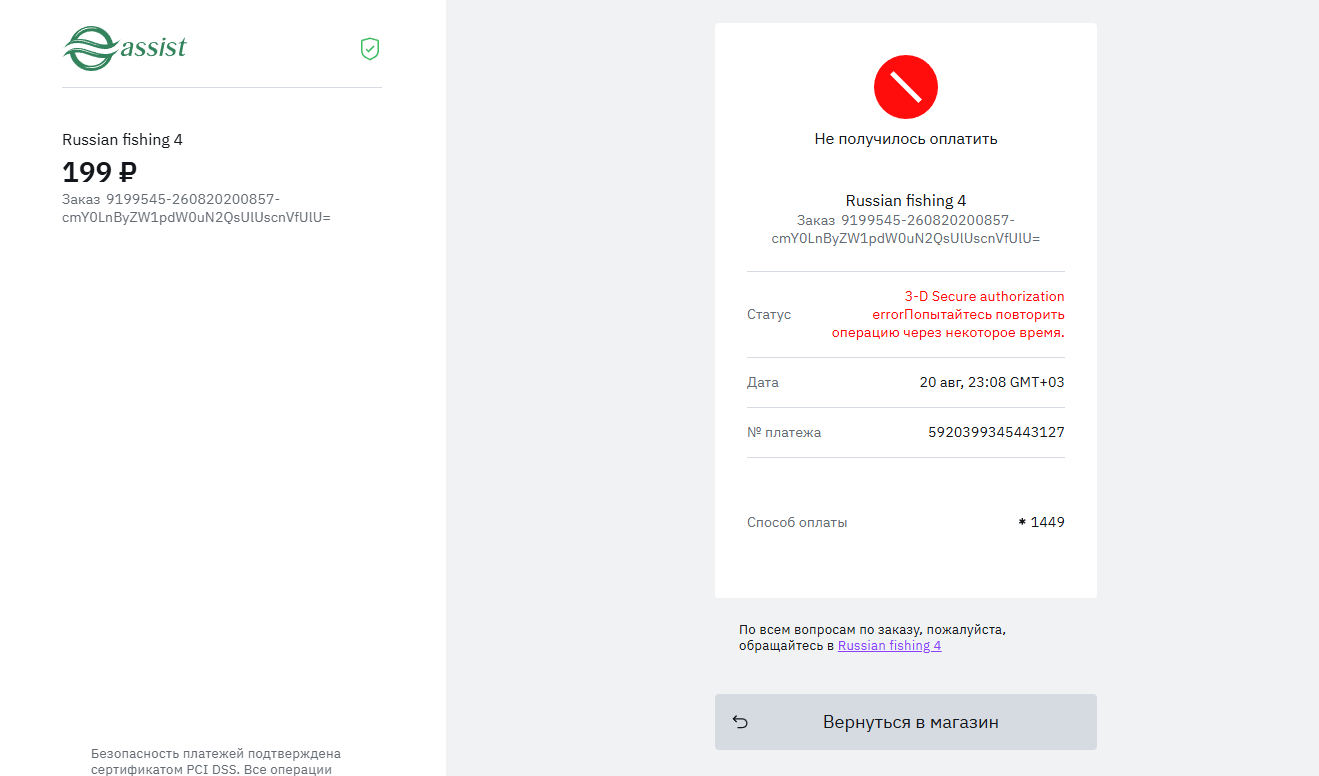Click the Russian fishing 4 title in the sidebar
Image resolution: width=1319 pixels, height=776 pixels.
[122, 140]
